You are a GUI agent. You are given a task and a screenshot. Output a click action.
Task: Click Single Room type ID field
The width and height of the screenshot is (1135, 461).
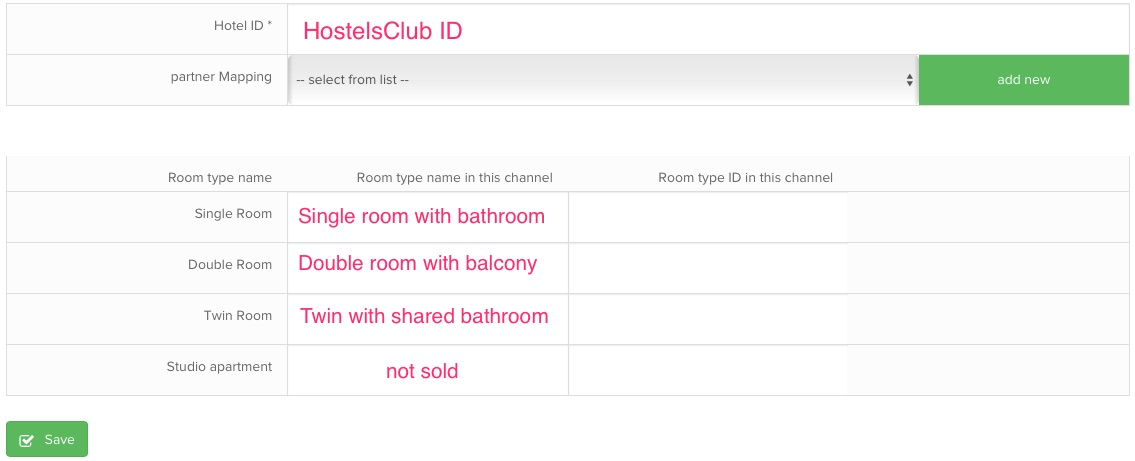[x=707, y=217]
